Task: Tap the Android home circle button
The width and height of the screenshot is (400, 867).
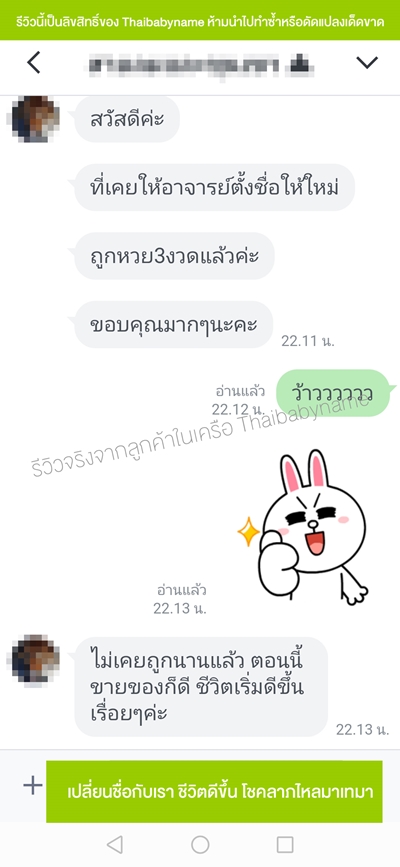Action: coord(200,844)
